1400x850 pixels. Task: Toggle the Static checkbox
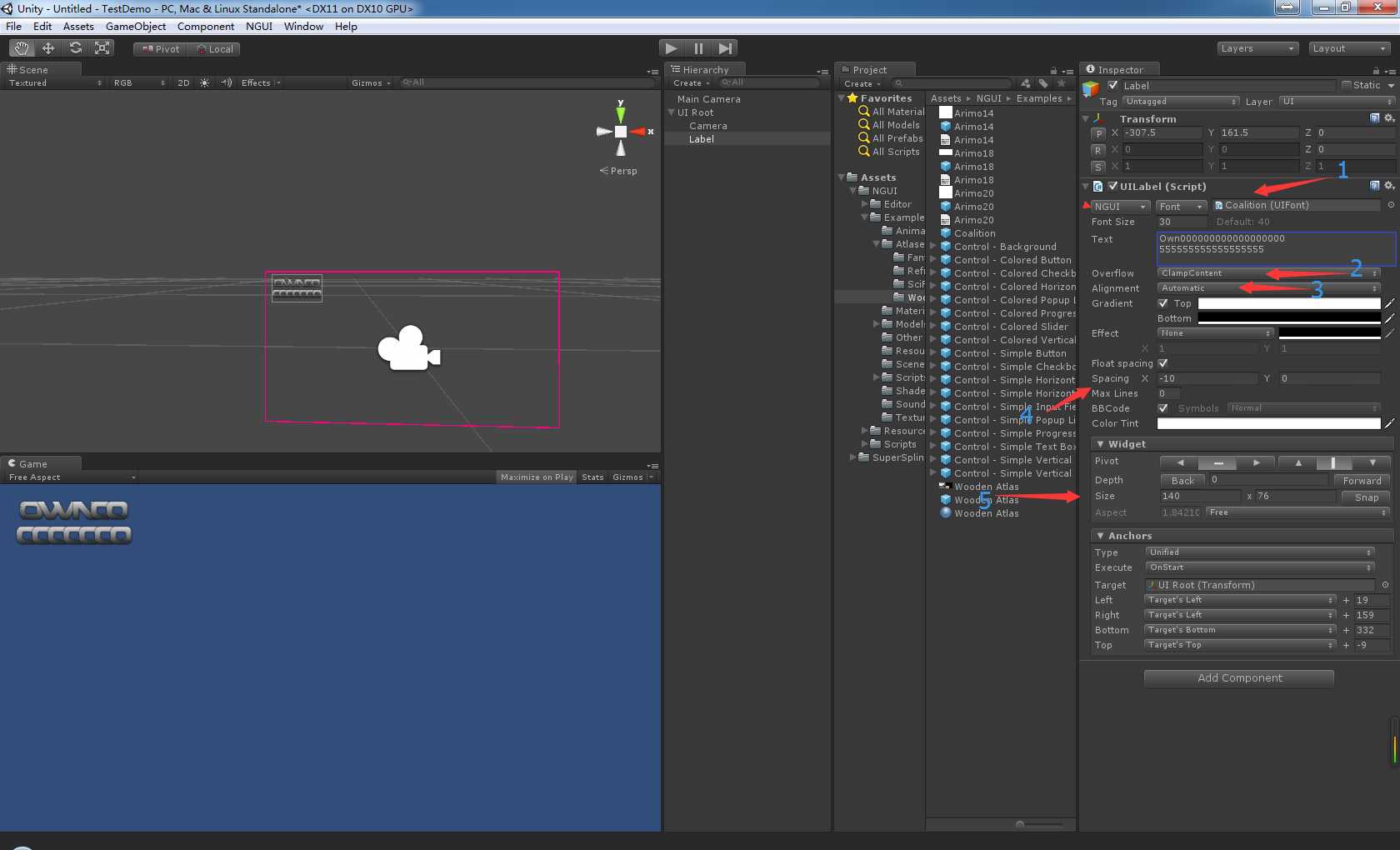[1347, 85]
